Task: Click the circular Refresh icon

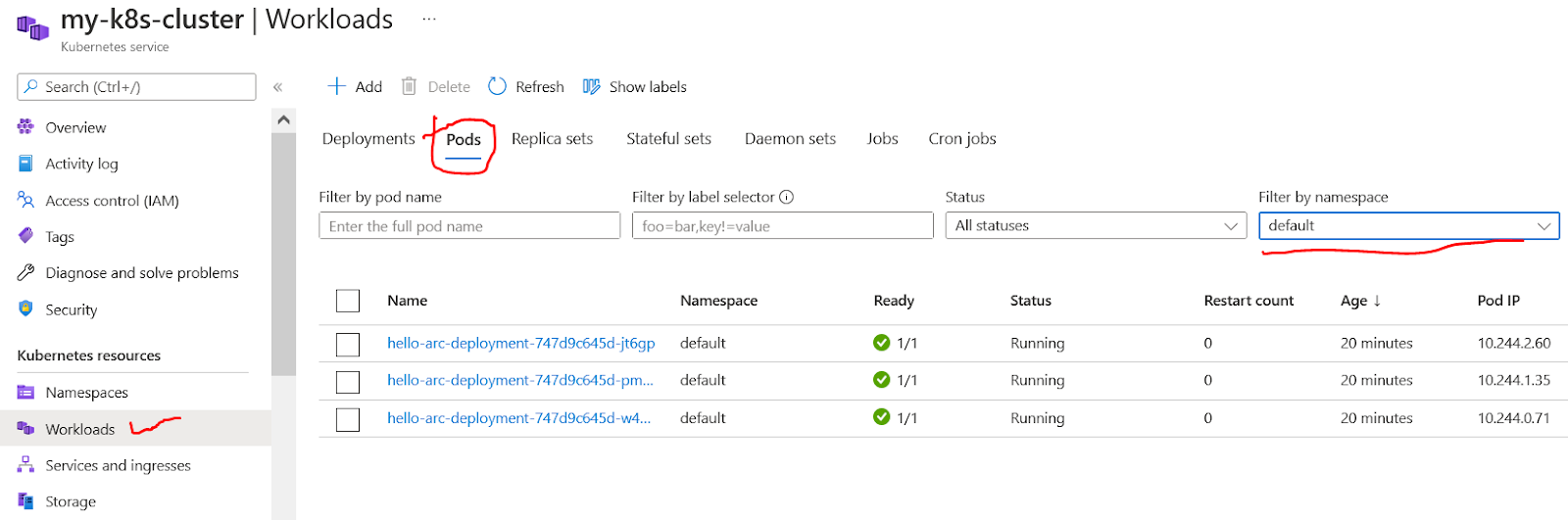Action: (497, 86)
